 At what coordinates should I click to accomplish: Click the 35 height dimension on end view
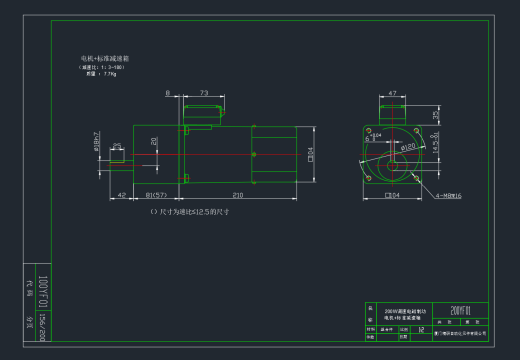(x=436, y=115)
